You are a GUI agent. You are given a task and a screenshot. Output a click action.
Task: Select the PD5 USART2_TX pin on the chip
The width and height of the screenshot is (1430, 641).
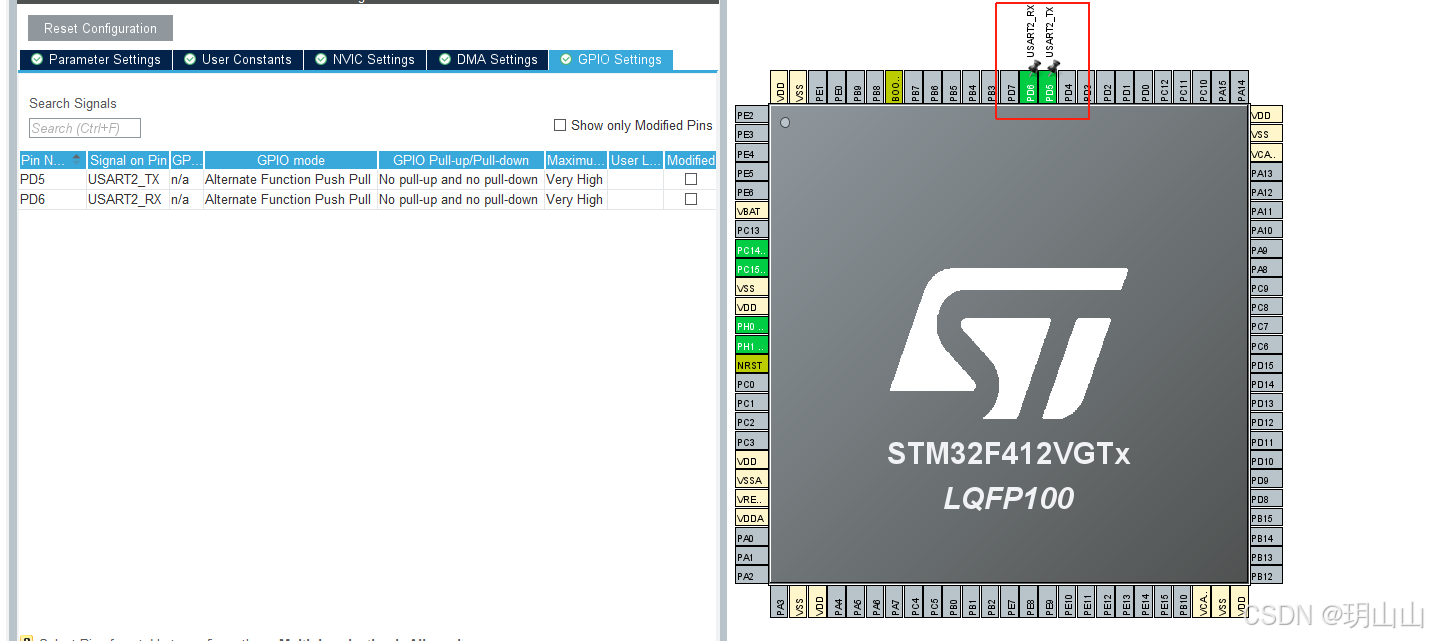[x=1047, y=88]
